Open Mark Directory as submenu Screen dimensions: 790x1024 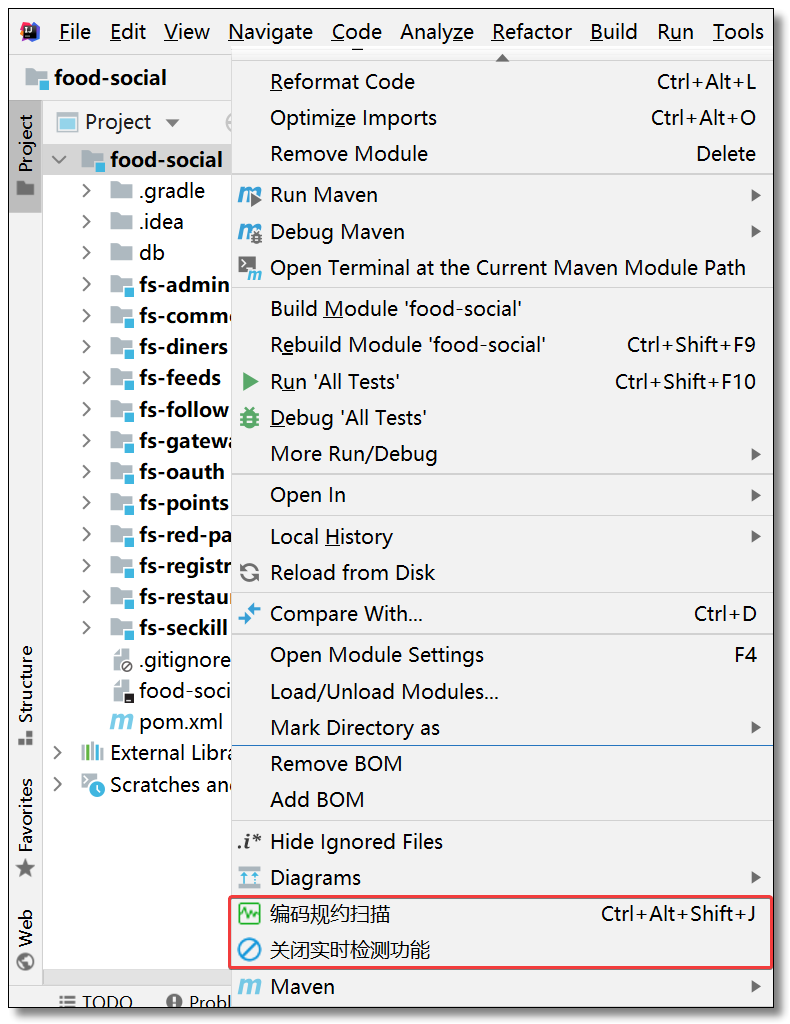[502, 728]
